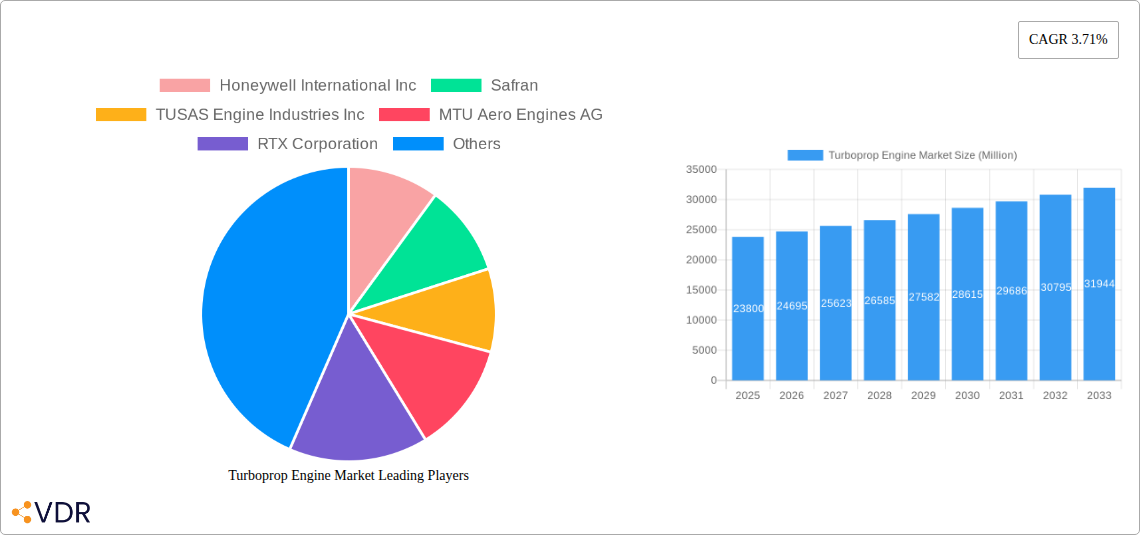Toggle the Safran legend label

click(514, 85)
